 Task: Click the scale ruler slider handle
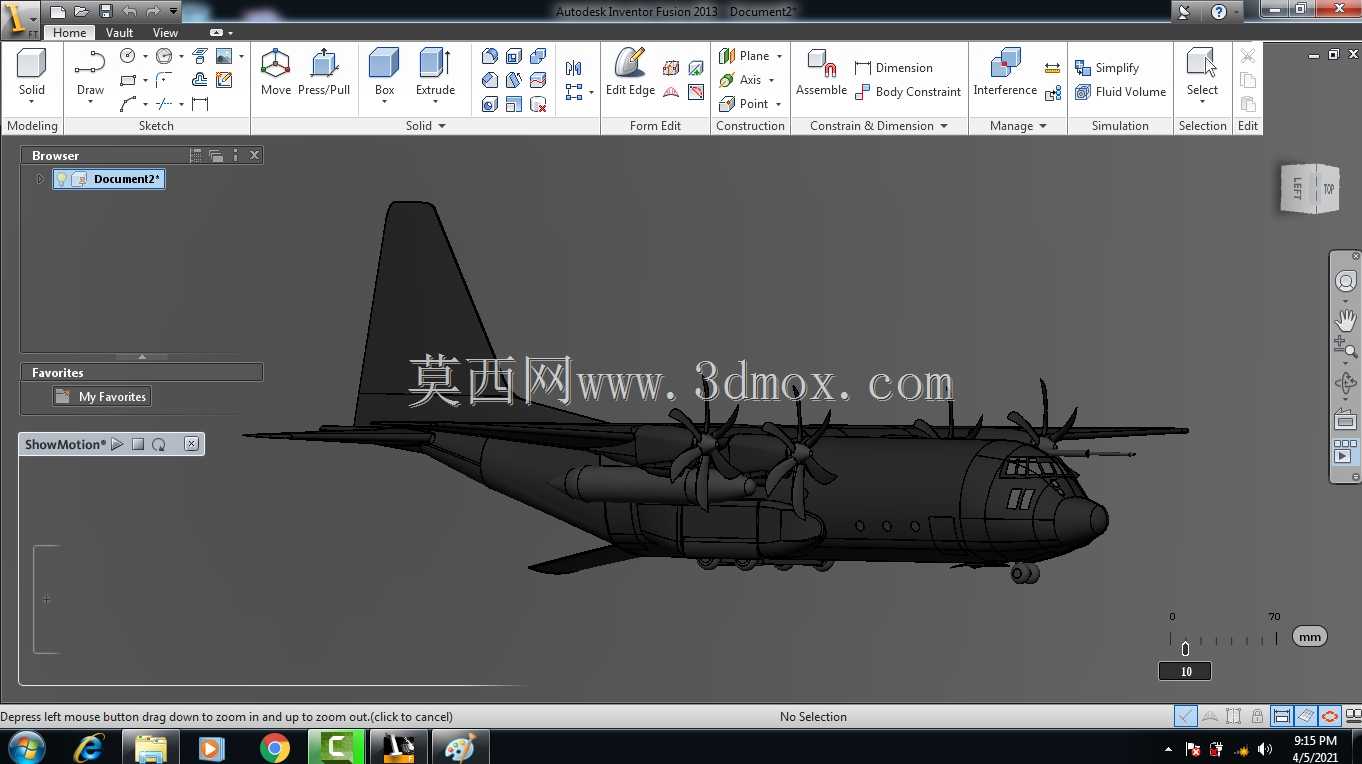[x=1185, y=649]
